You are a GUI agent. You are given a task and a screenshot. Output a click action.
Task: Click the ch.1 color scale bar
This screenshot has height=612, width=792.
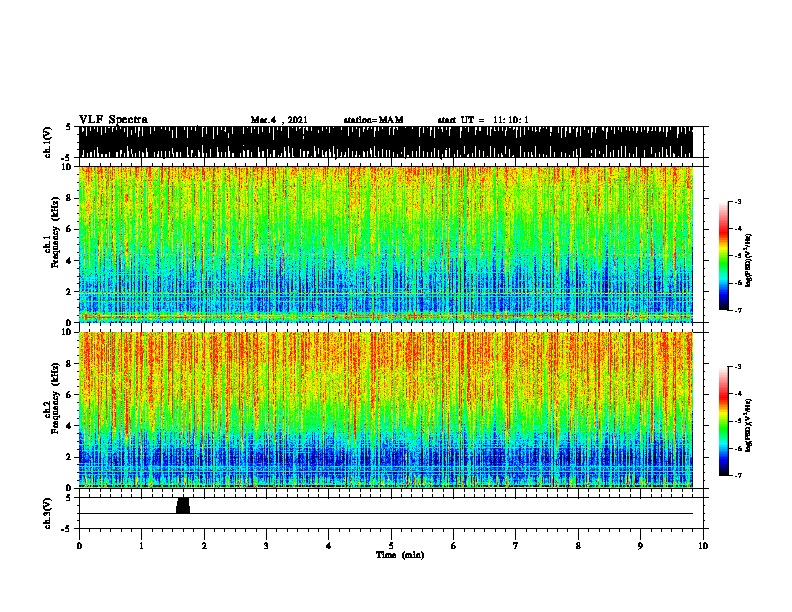coord(724,256)
